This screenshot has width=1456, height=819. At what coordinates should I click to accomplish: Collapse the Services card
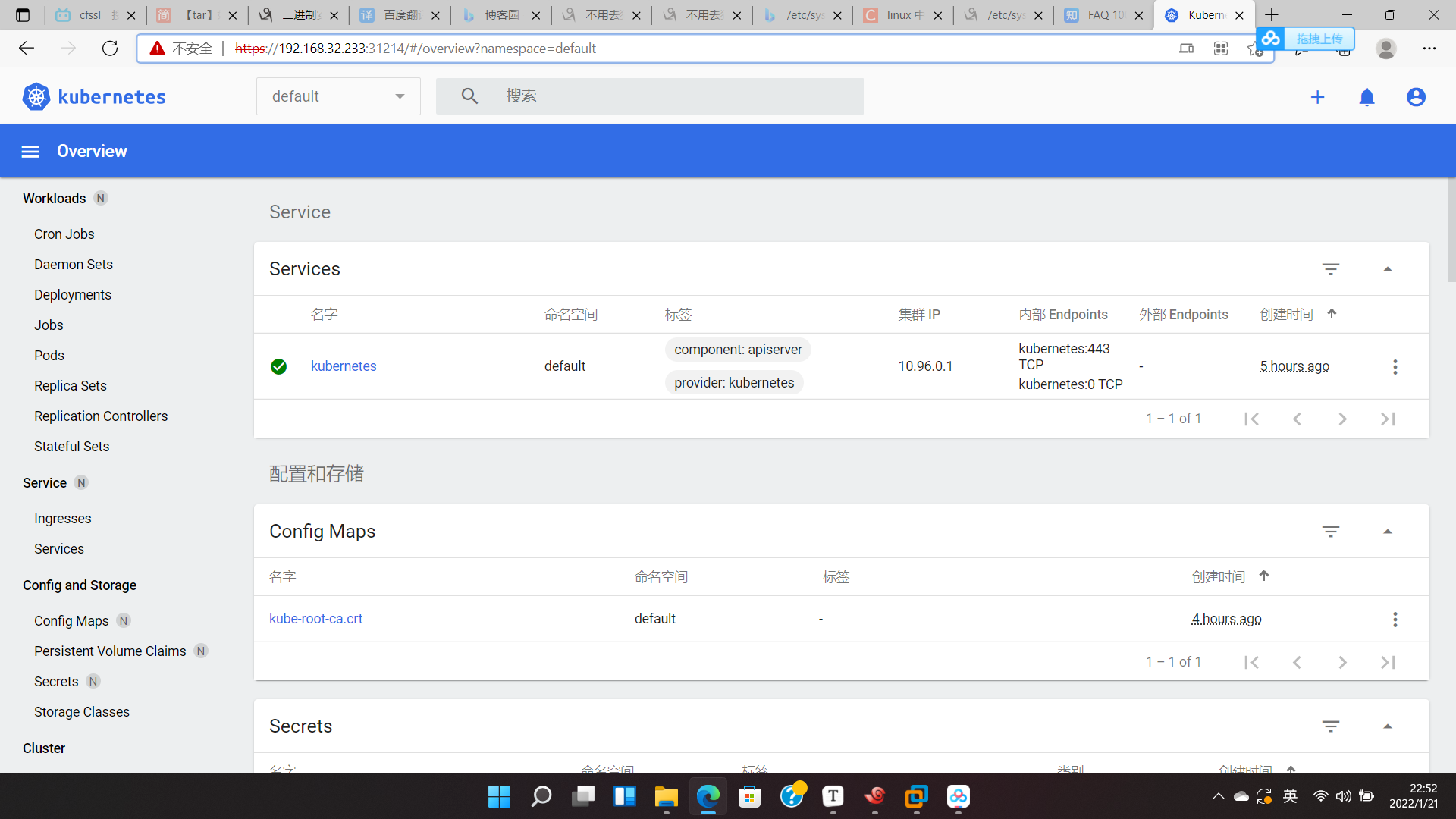[x=1388, y=269]
